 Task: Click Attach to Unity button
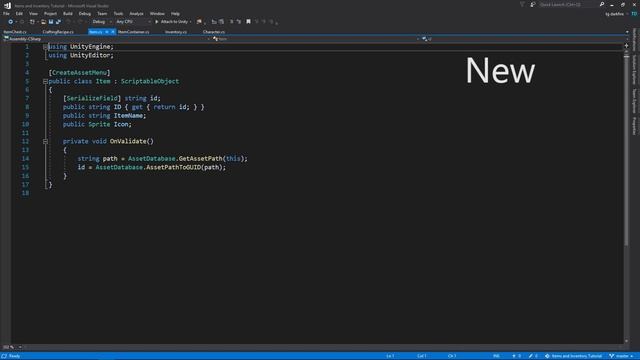click(171, 22)
